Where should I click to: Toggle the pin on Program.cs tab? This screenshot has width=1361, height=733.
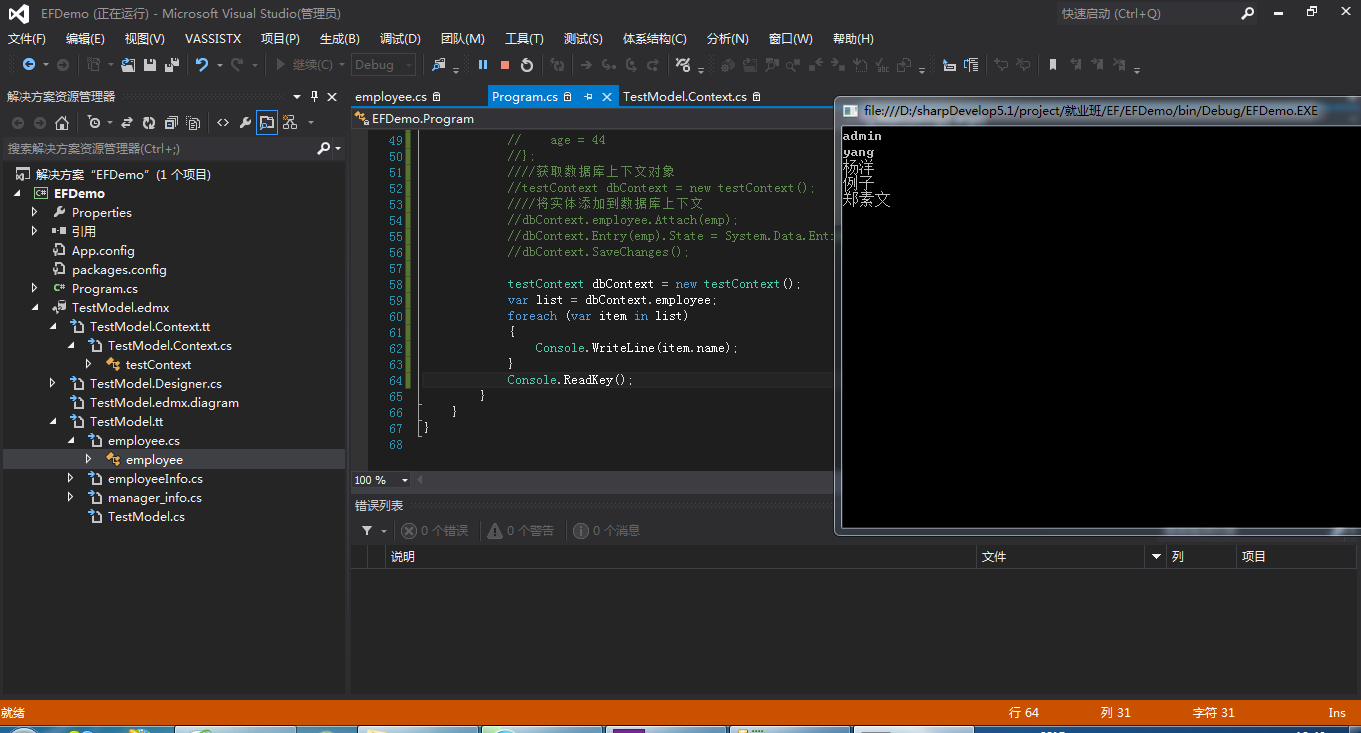pos(588,97)
